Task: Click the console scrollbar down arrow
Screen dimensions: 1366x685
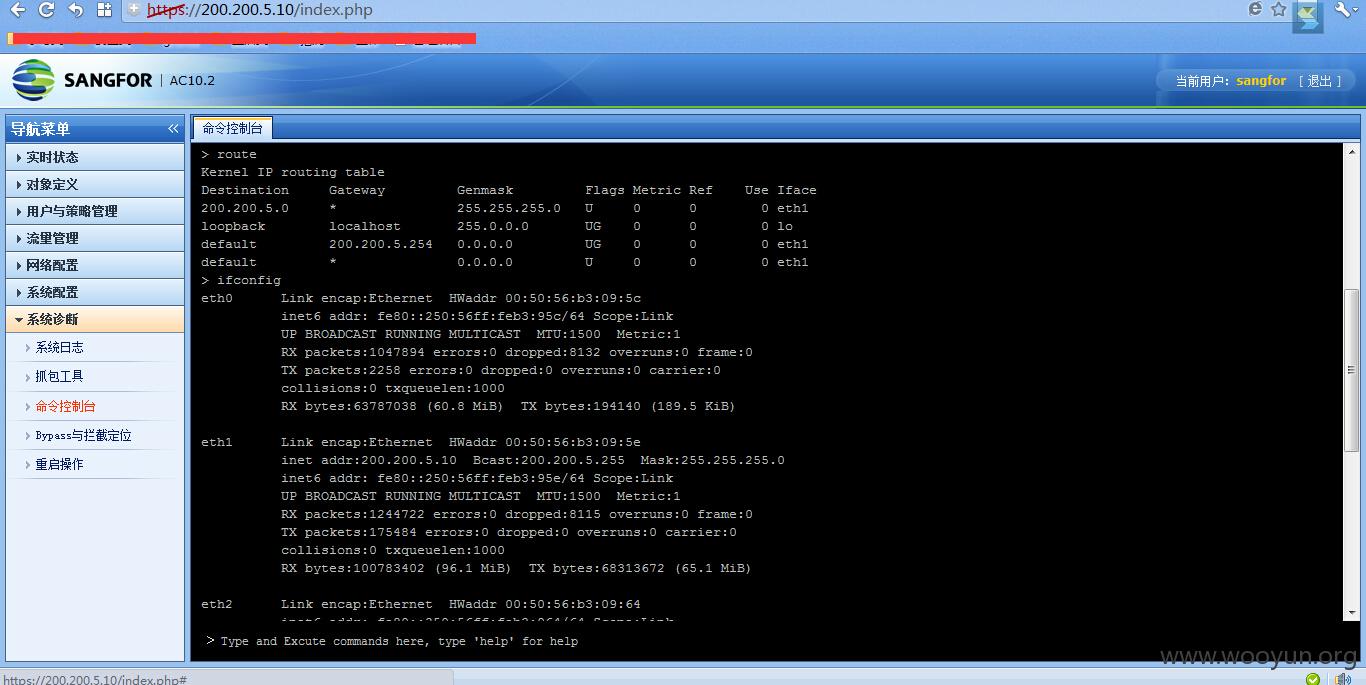Action: [1351, 612]
